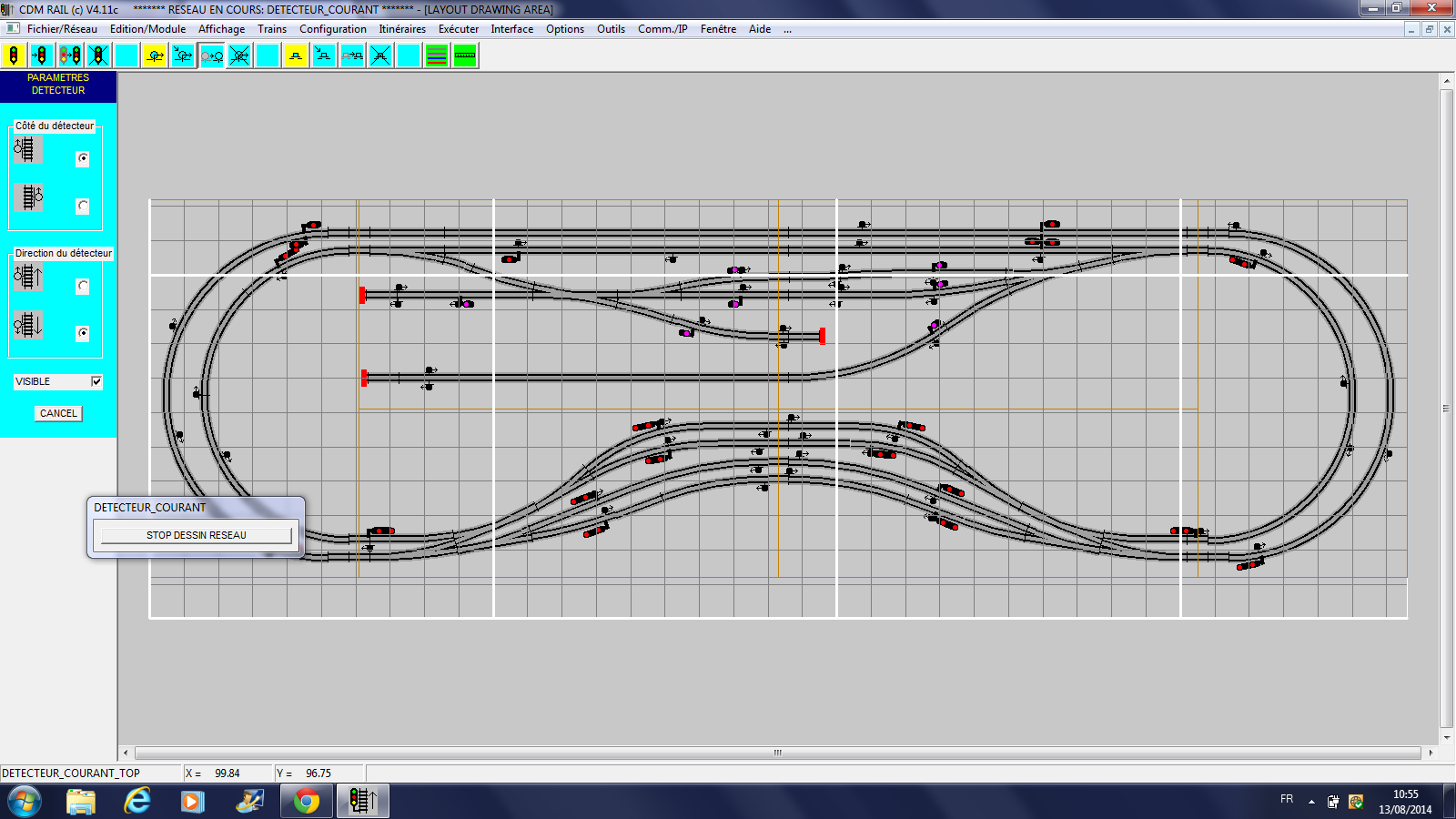Click the vertical scrollbar down arrow

pos(1446,738)
